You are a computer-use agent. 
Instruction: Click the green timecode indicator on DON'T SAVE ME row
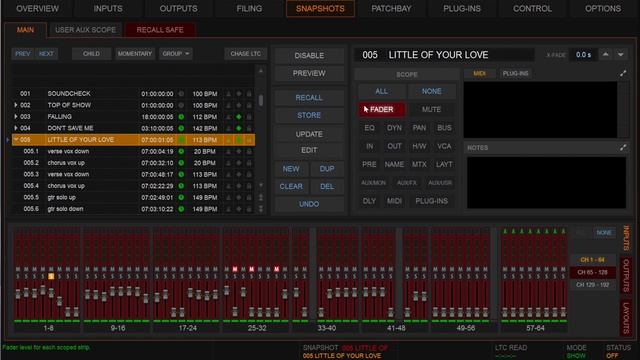coord(181,128)
